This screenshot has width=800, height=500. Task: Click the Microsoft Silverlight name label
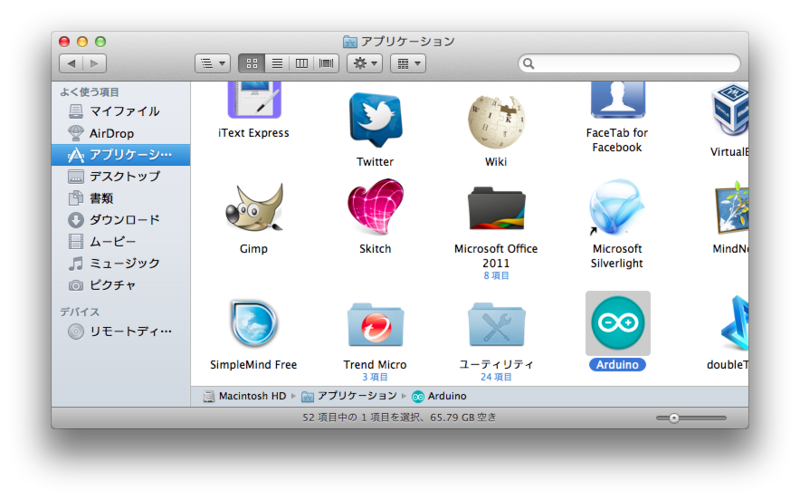(617, 256)
